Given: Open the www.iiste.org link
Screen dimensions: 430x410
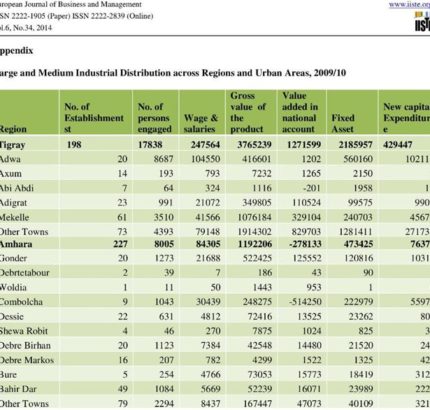Looking at the screenshot, I should tap(409, 5).
